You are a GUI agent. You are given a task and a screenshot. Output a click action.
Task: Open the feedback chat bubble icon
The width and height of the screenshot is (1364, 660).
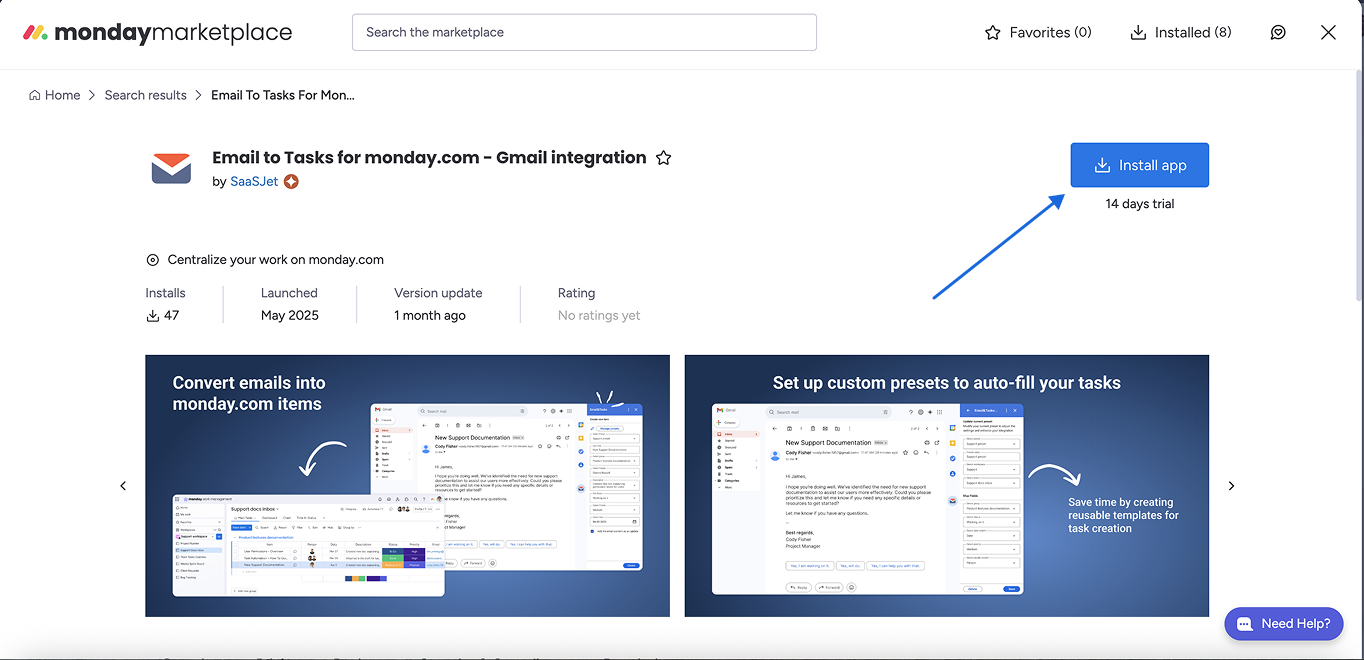(1278, 33)
